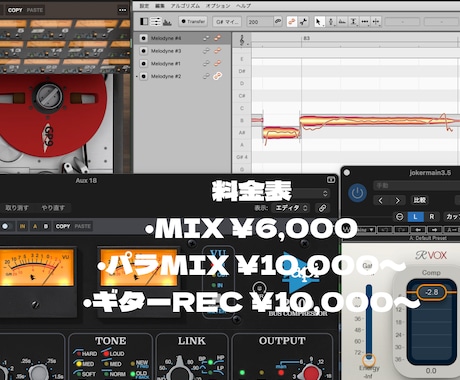Image resolution: width=460 pixels, height=380 pixels.
Task: Click the short A# note blob in Melodyne
Action: tap(281, 133)
